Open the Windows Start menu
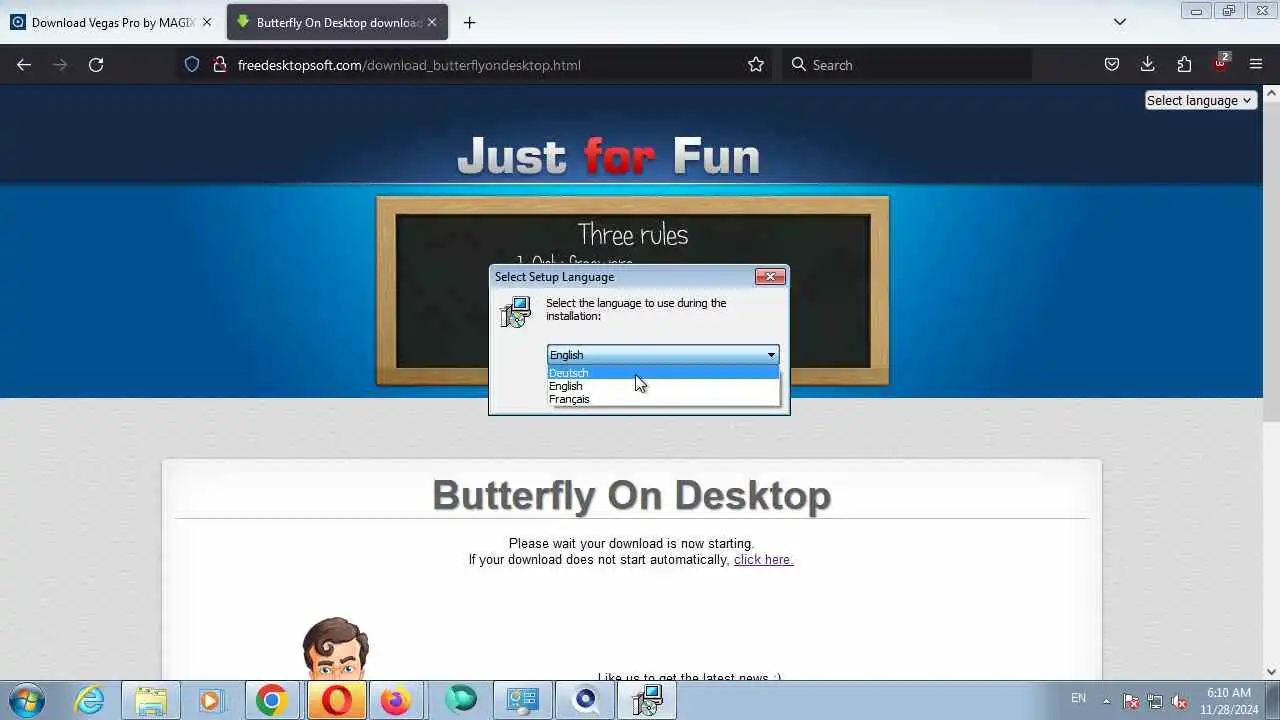1280x720 pixels. pyautogui.click(x=26, y=700)
